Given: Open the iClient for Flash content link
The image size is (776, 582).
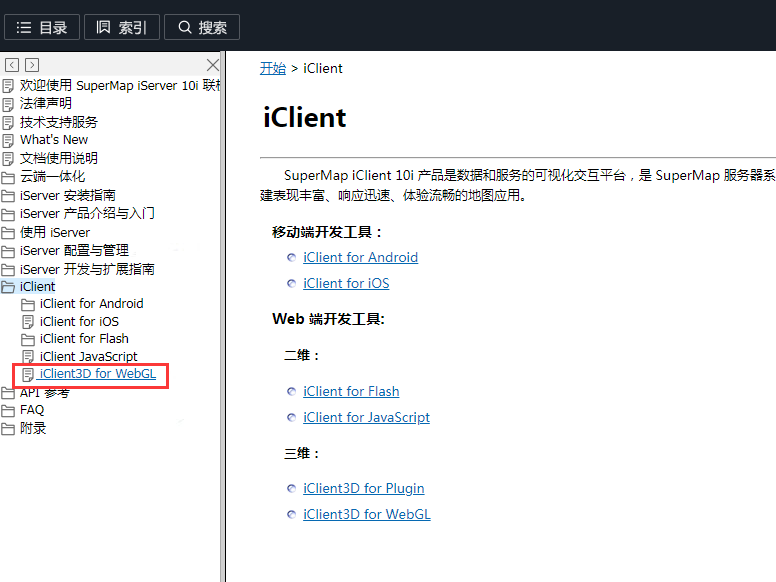Looking at the screenshot, I should [351, 391].
